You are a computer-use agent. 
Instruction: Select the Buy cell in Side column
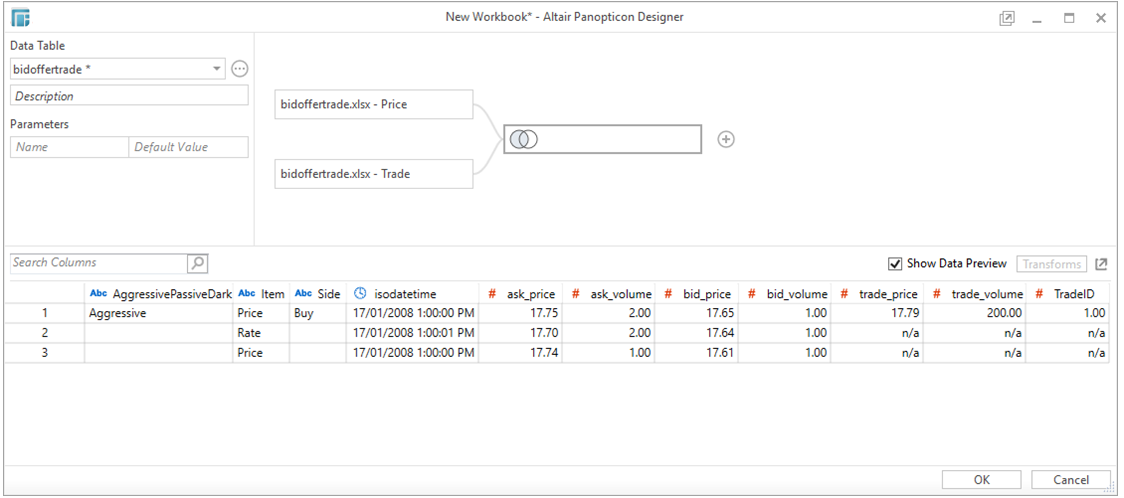click(318, 313)
